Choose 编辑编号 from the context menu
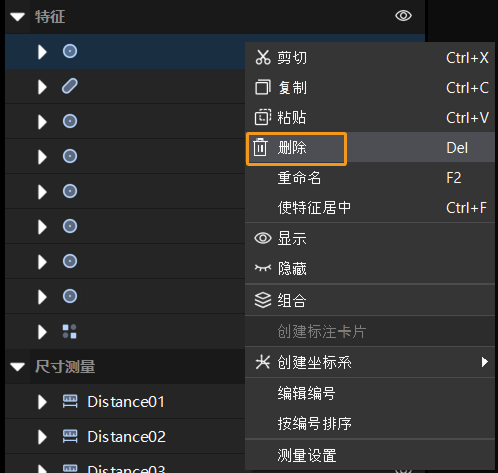 [370, 393]
